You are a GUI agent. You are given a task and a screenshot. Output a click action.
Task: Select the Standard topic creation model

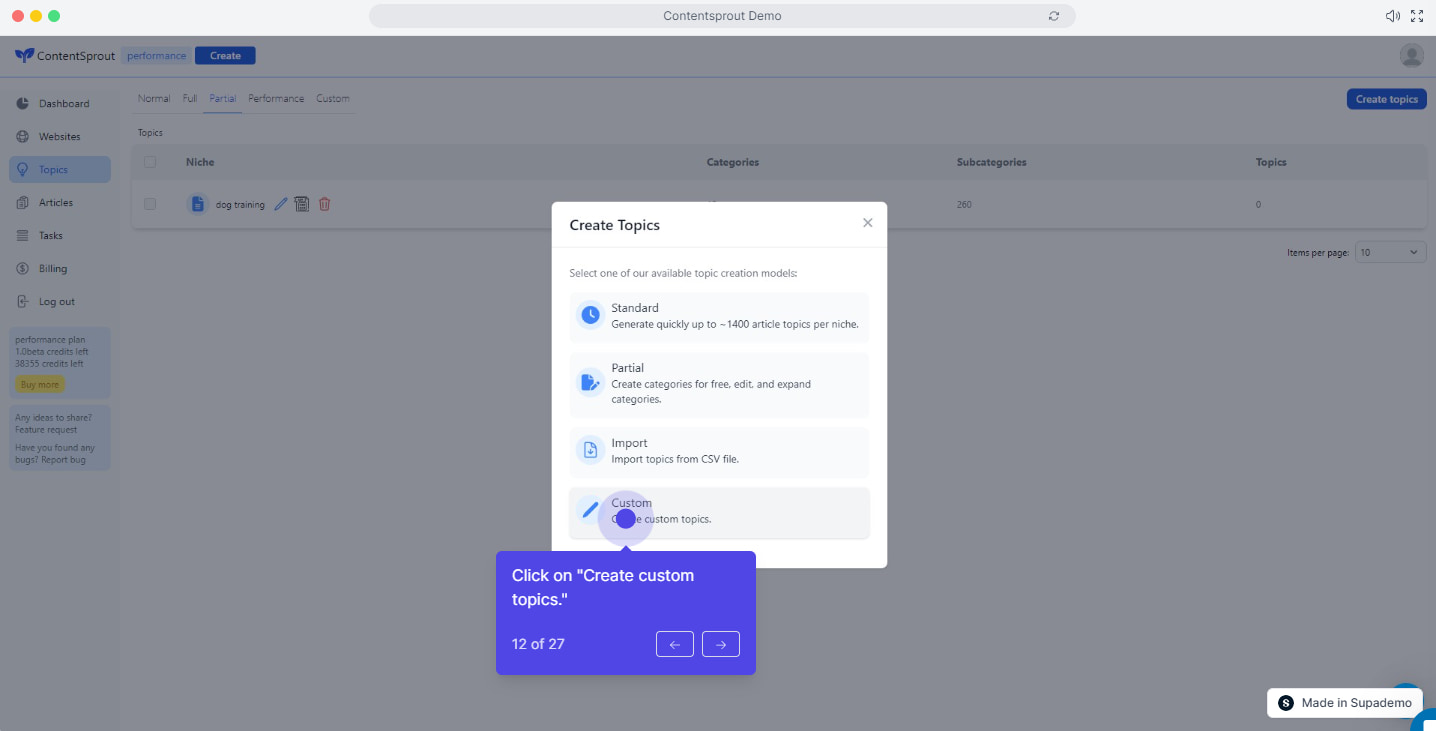718,316
